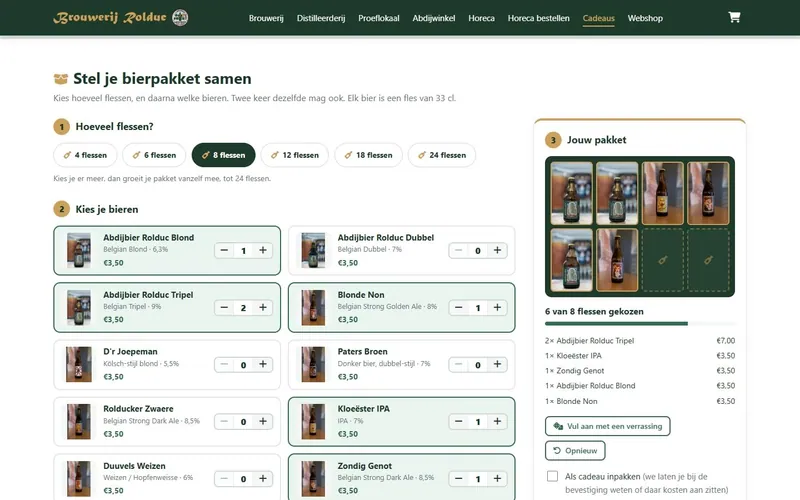Increase Abdijbier Rolduc Tripel quantity

tap(263, 308)
